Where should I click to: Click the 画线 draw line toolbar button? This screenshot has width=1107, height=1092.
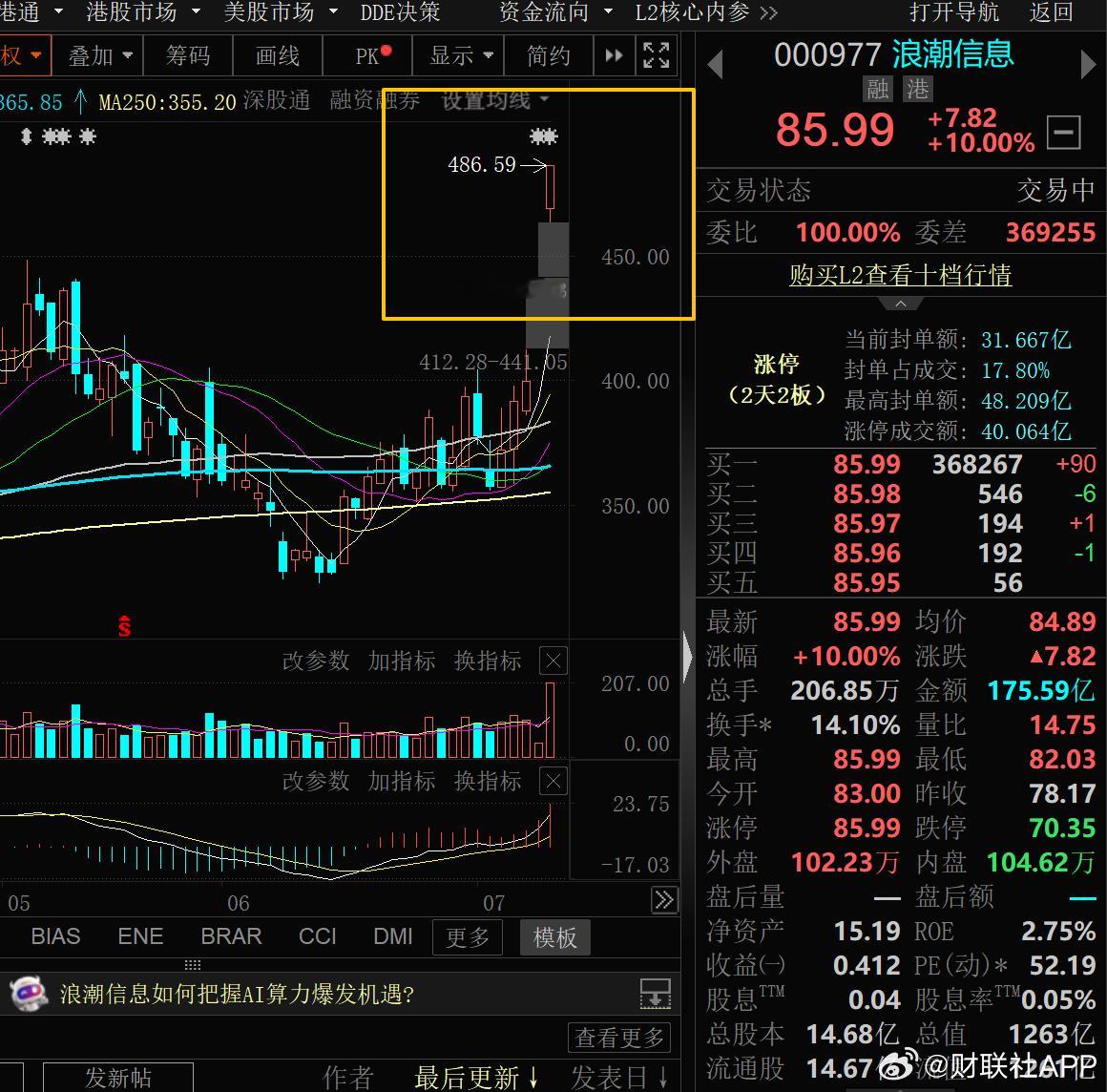[278, 55]
